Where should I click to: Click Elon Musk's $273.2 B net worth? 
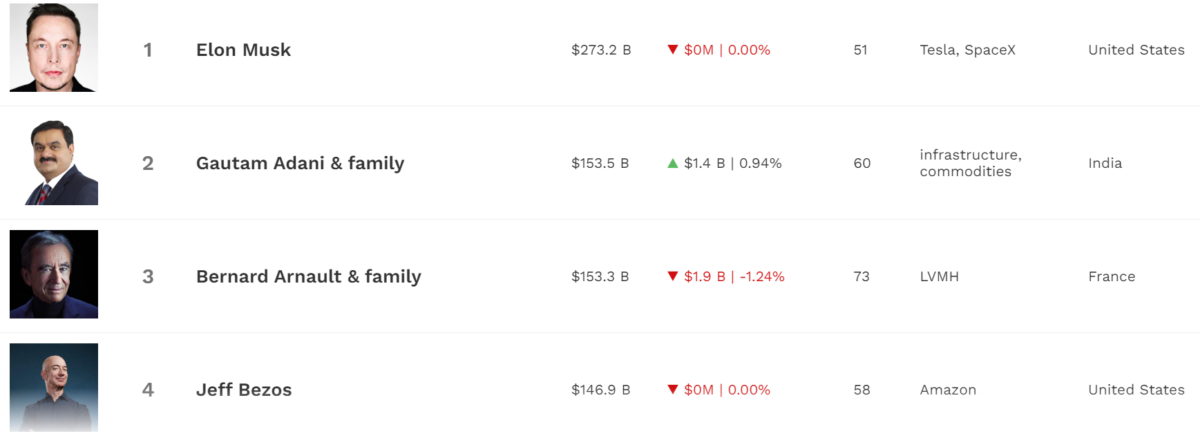(601, 50)
